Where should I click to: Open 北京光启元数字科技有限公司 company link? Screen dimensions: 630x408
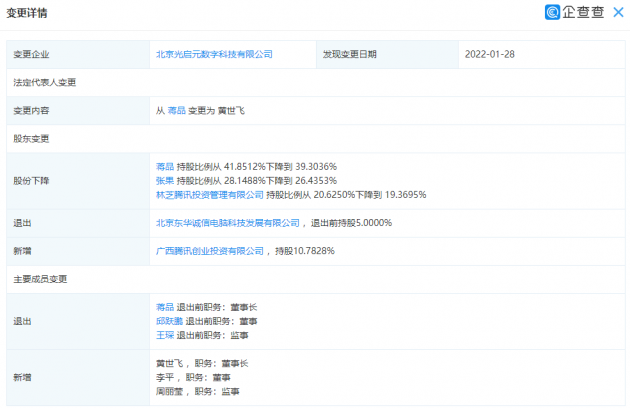[214, 54]
